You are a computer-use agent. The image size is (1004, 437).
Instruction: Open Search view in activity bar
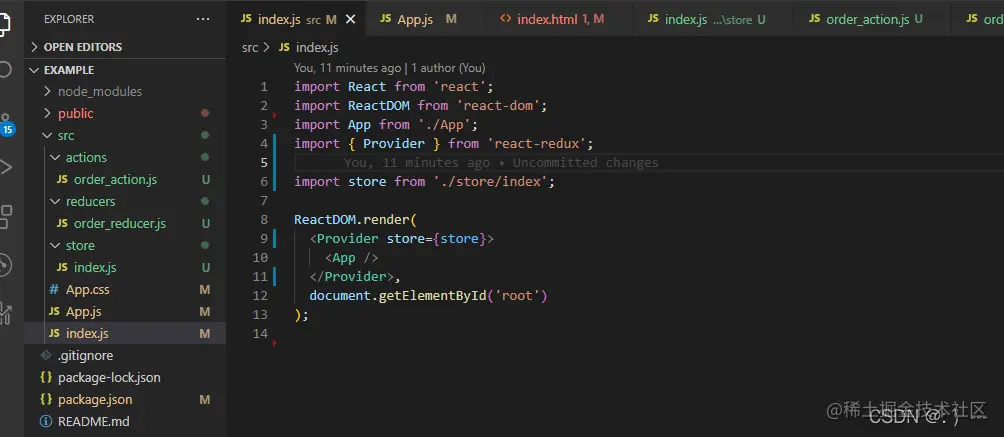tap(5, 69)
